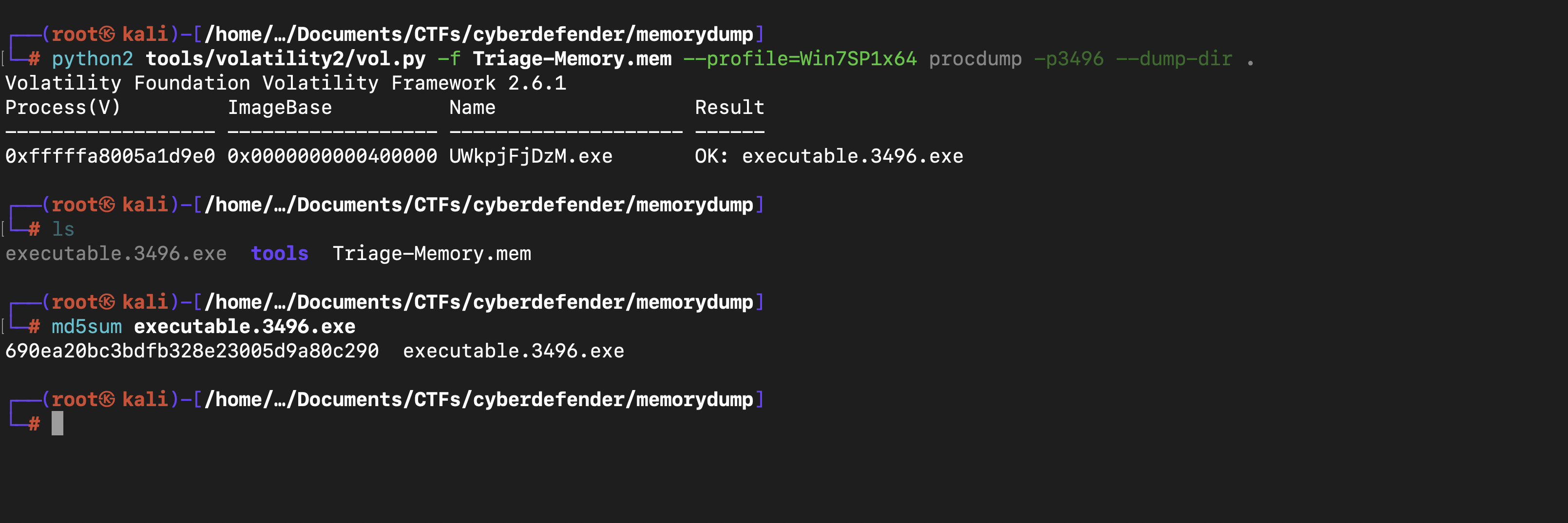Click the ls command text
The image size is (1568, 523).
63,229
